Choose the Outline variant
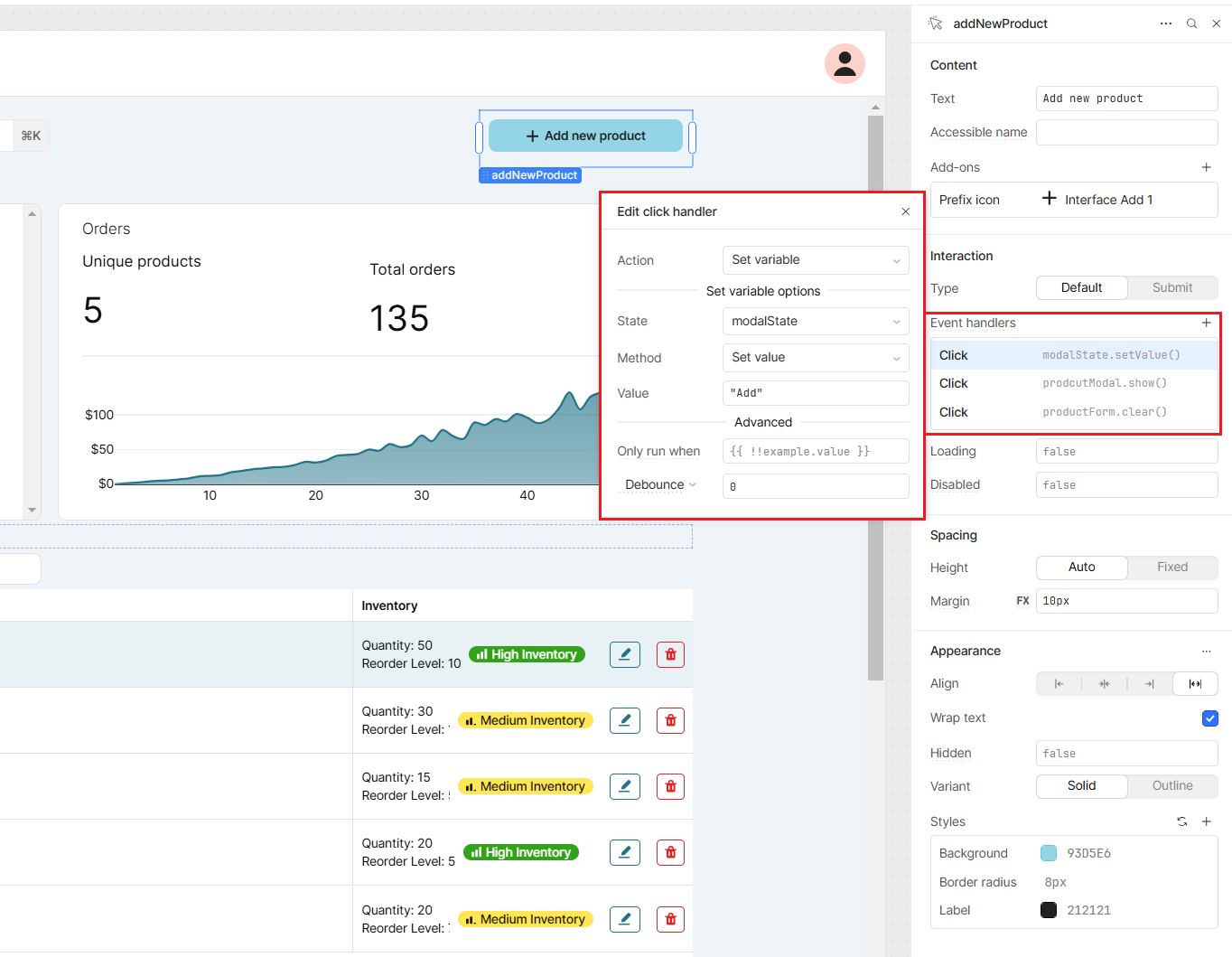This screenshot has width=1232, height=957. (1172, 786)
